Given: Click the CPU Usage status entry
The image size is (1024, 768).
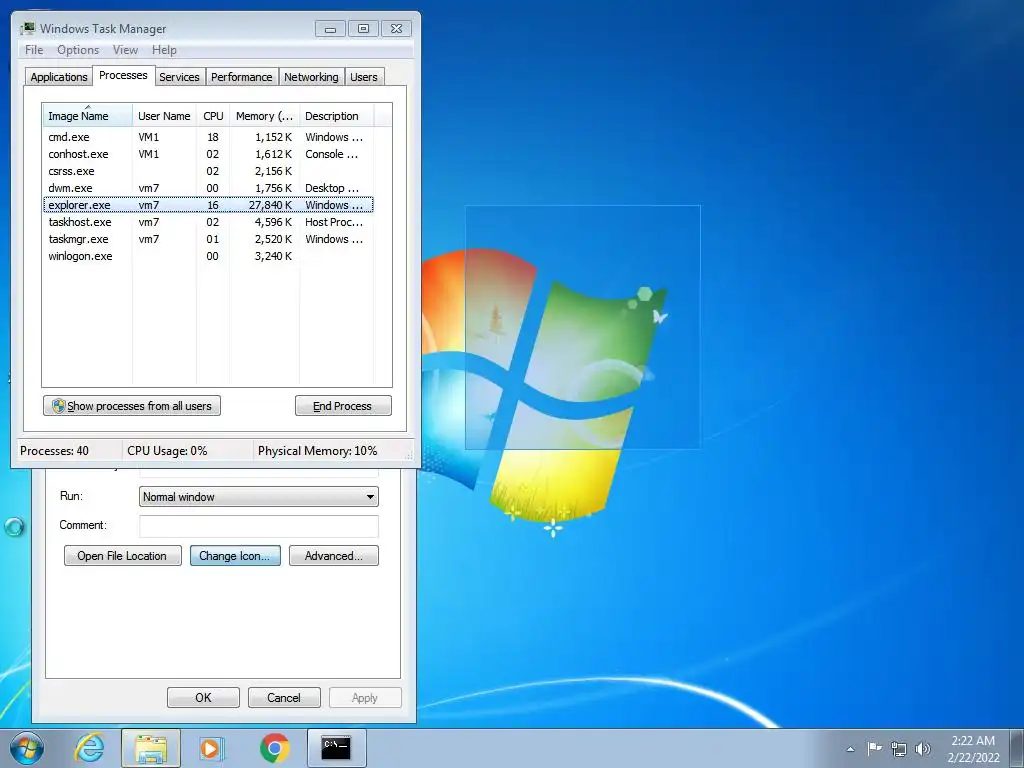Looking at the screenshot, I should pos(167,451).
